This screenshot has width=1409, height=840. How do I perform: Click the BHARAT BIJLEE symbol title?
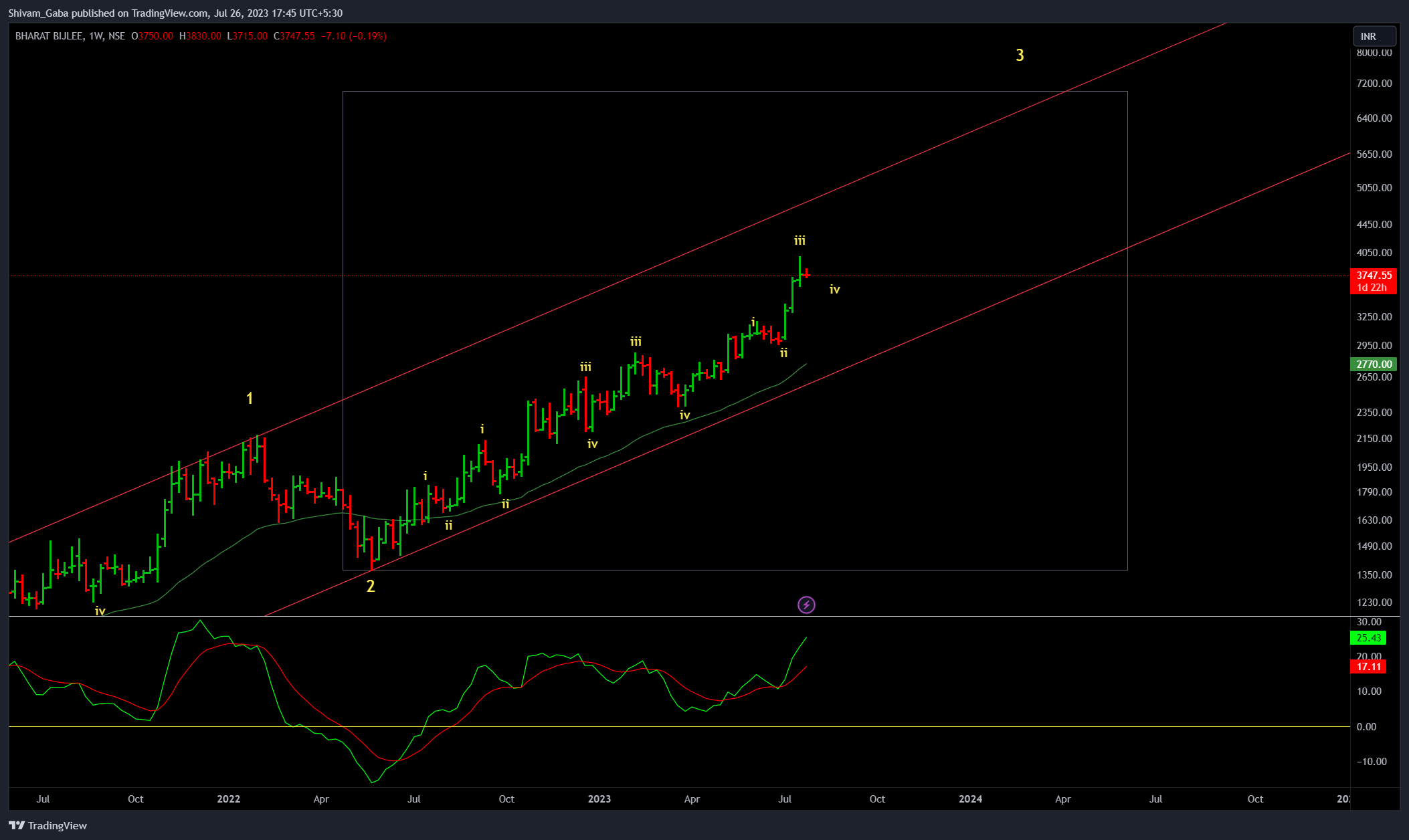point(50,36)
